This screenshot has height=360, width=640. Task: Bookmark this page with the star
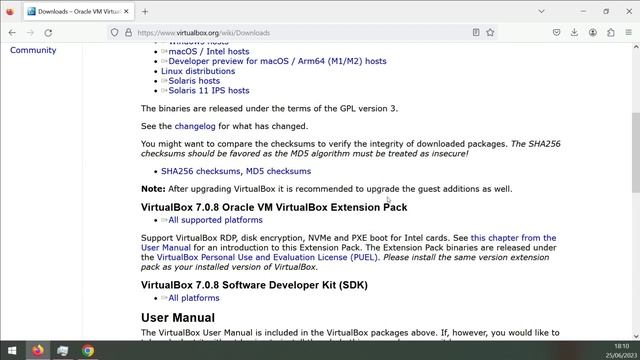(490, 33)
